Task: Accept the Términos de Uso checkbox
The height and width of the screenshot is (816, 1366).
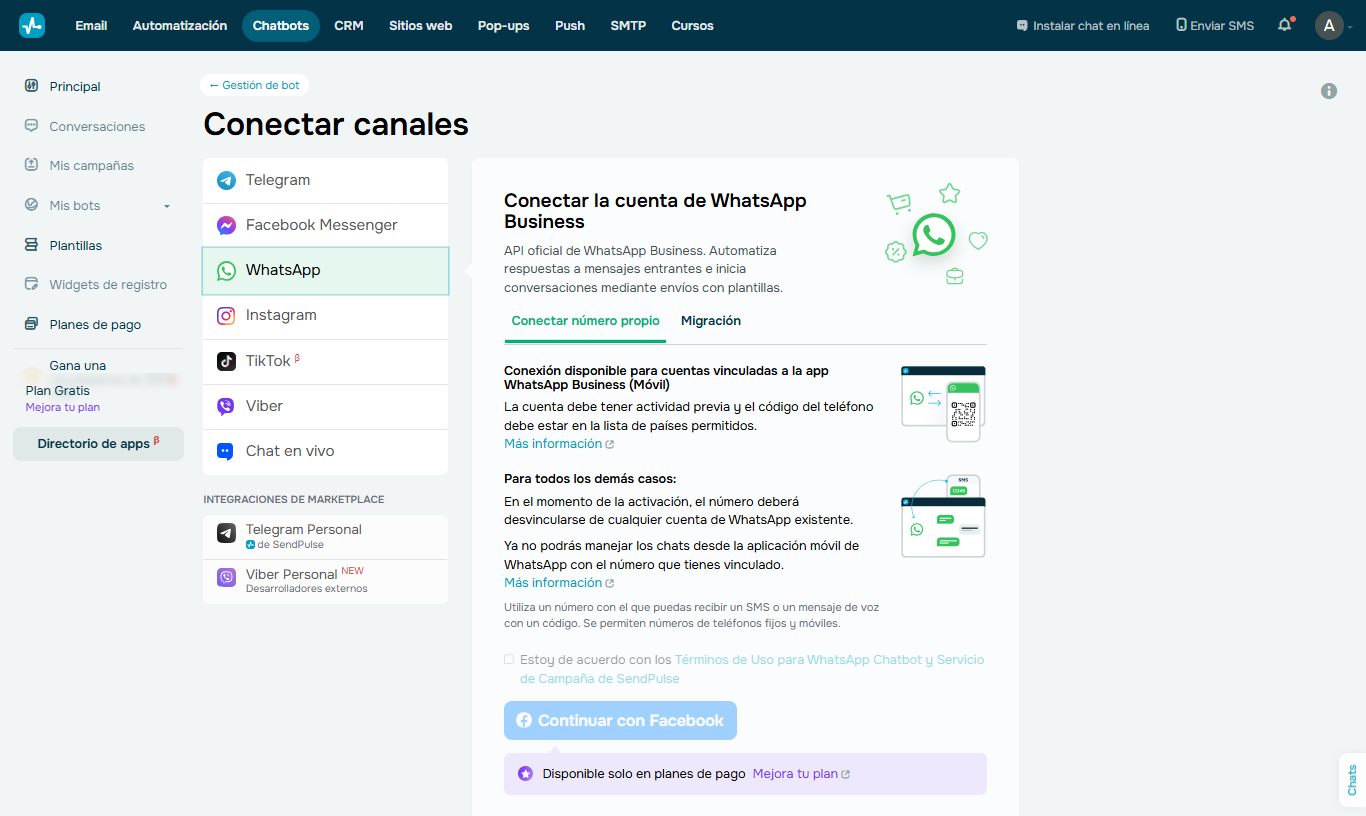Action: click(x=509, y=659)
